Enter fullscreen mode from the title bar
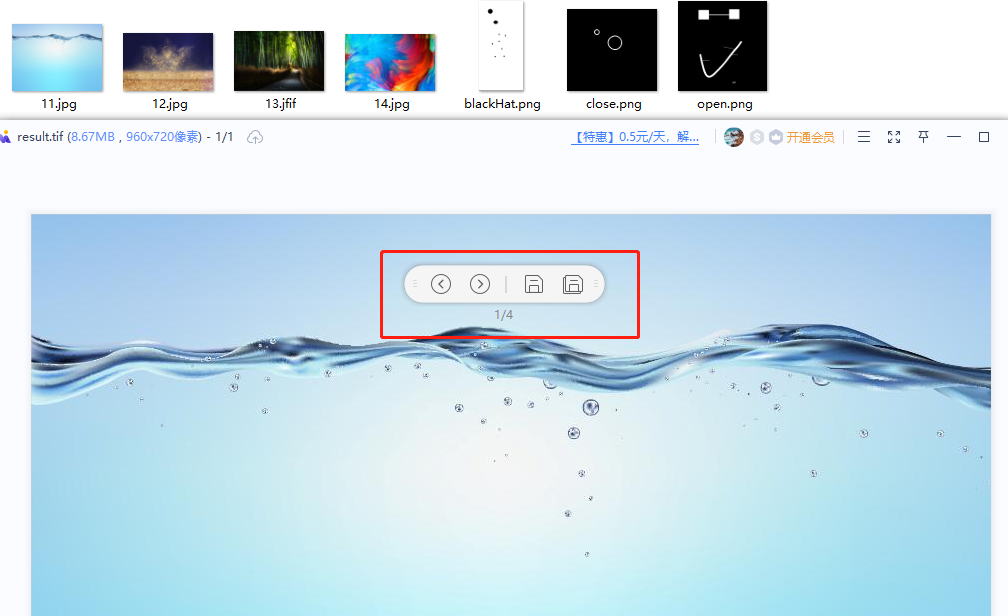Viewport: 1008px width, 616px height. [x=893, y=136]
